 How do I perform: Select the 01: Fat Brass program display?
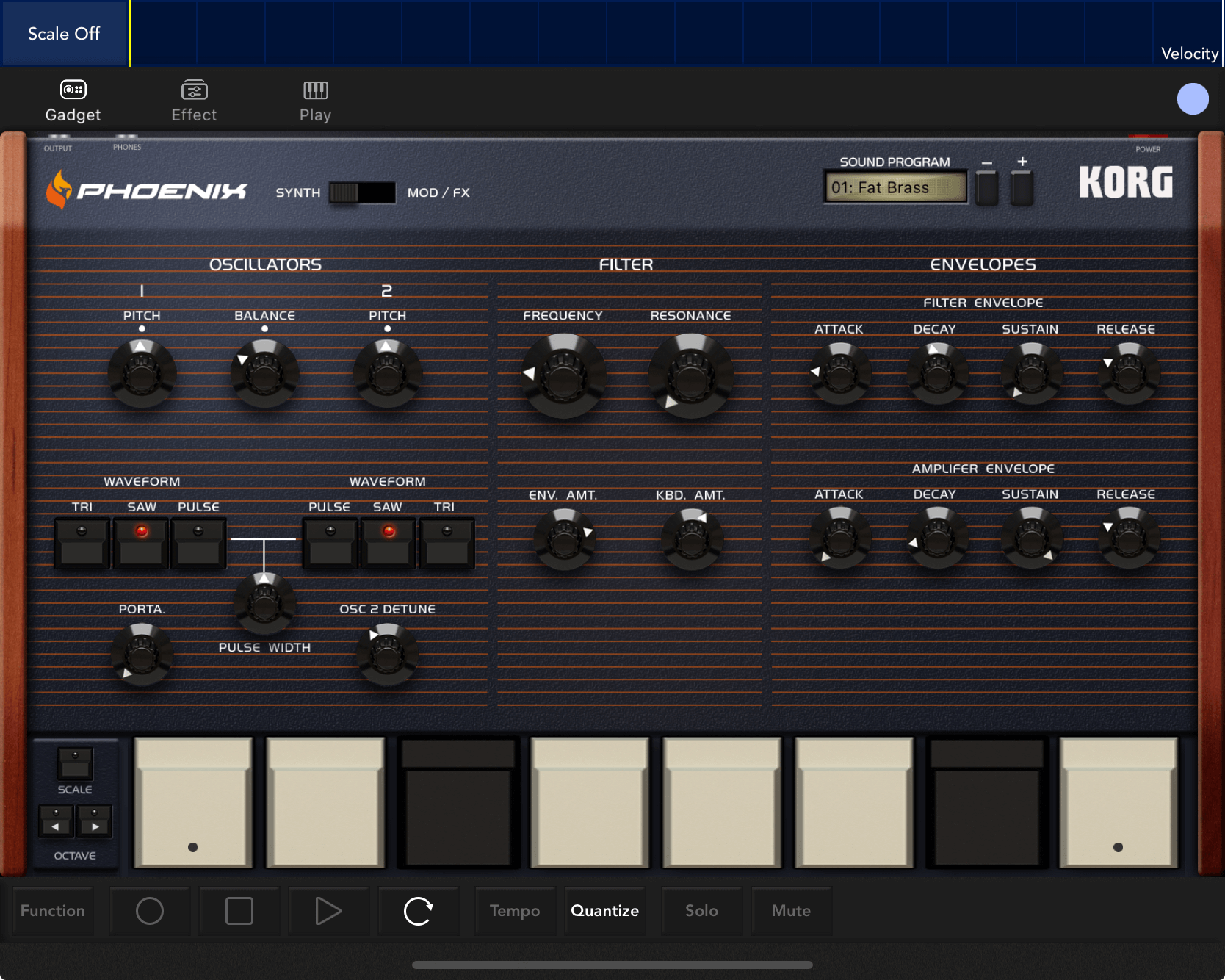(x=895, y=187)
